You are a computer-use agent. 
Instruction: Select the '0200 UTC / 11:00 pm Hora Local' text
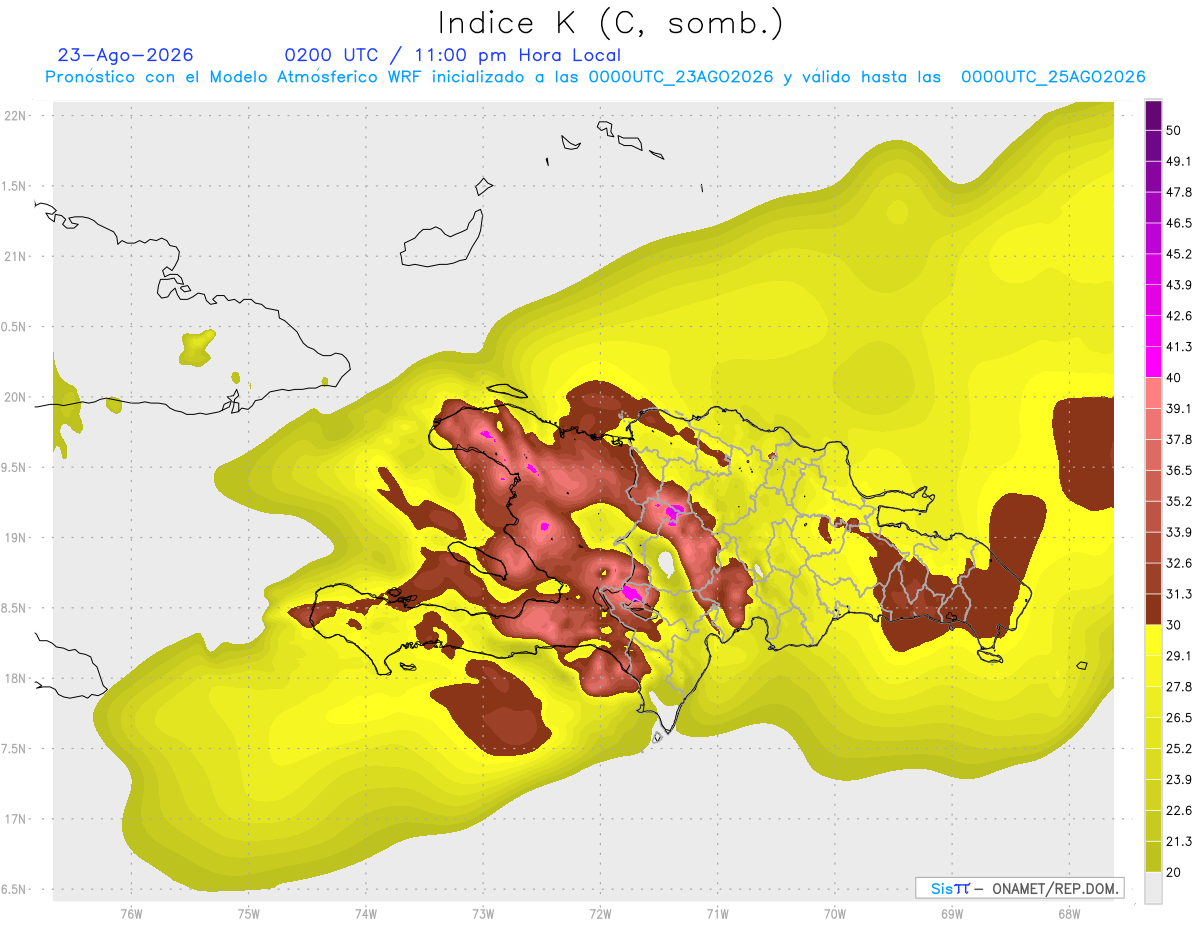(452, 55)
